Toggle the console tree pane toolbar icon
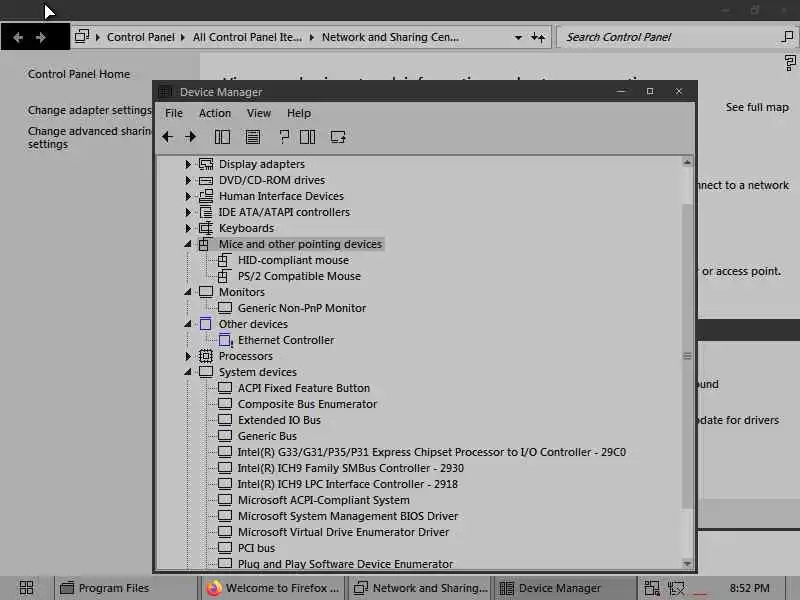Viewport: 800px width, 600px height. tap(222, 137)
